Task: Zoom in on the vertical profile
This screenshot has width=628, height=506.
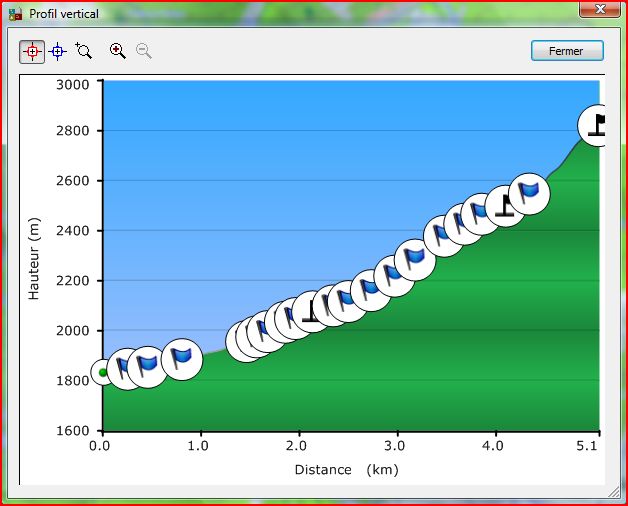Action: 118,51
